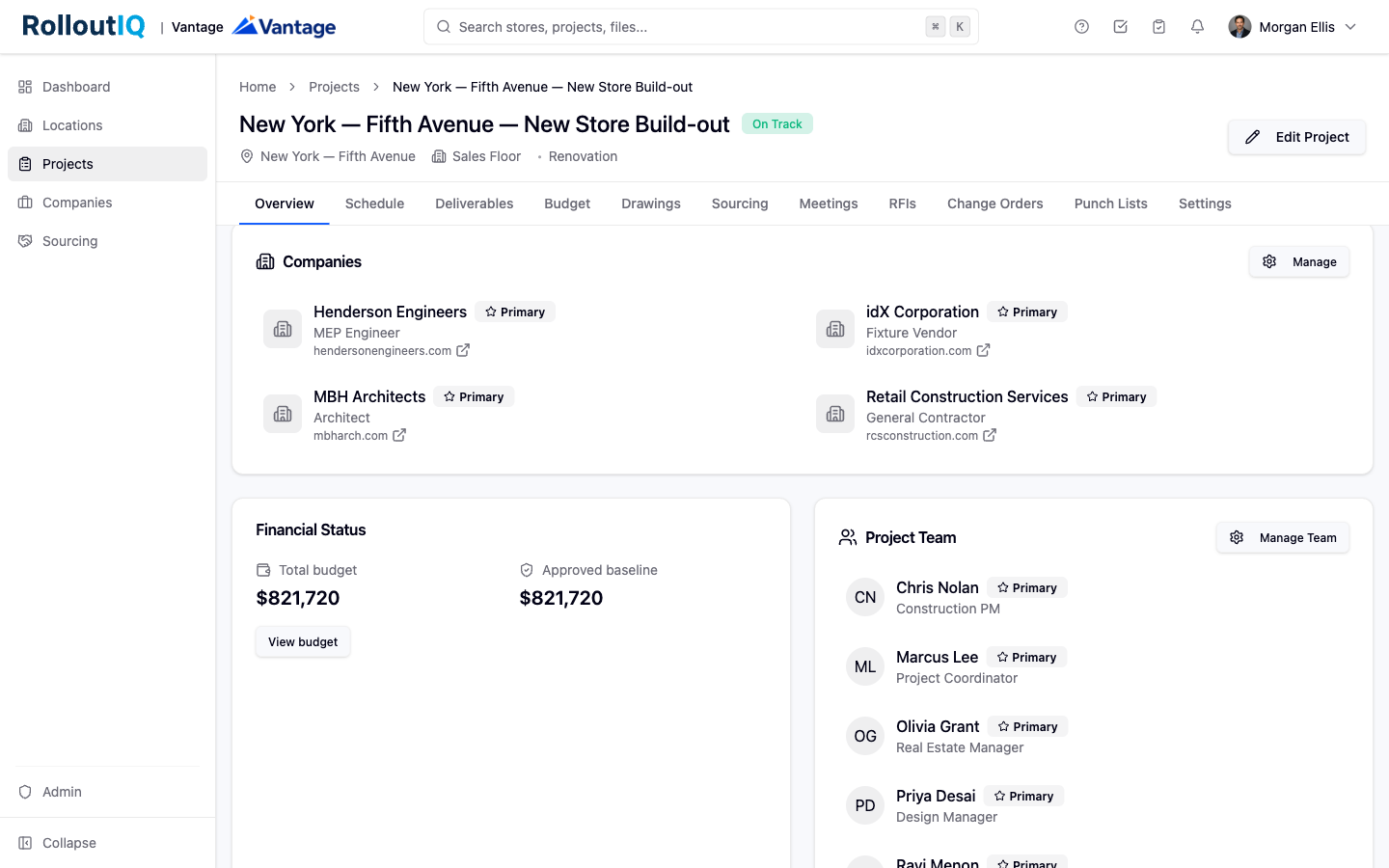Image resolution: width=1389 pixels, height=868 pixels.
Task: Switch to the Drawings tab
Action: (651, 203)
